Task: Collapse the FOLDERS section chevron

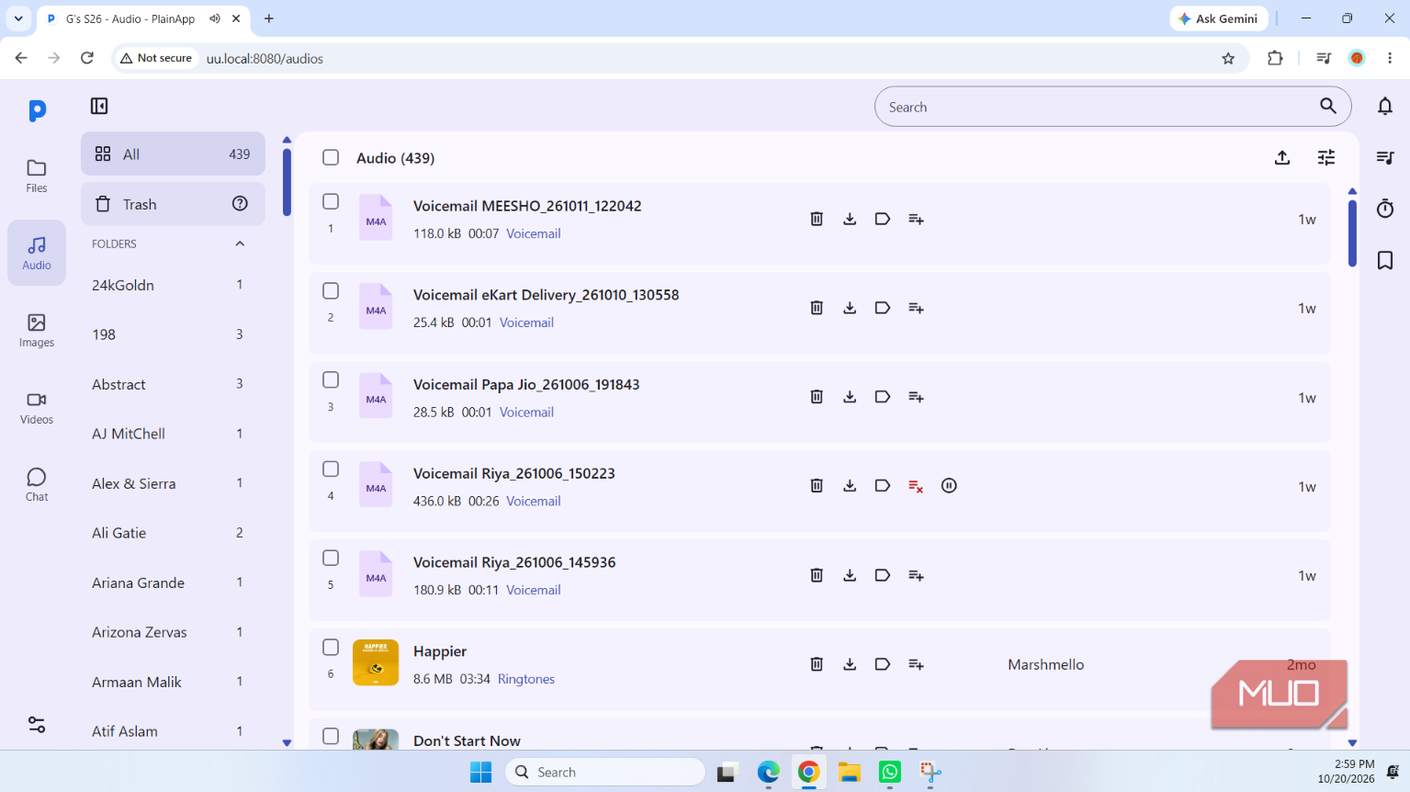Action: (x=240, y=244)
